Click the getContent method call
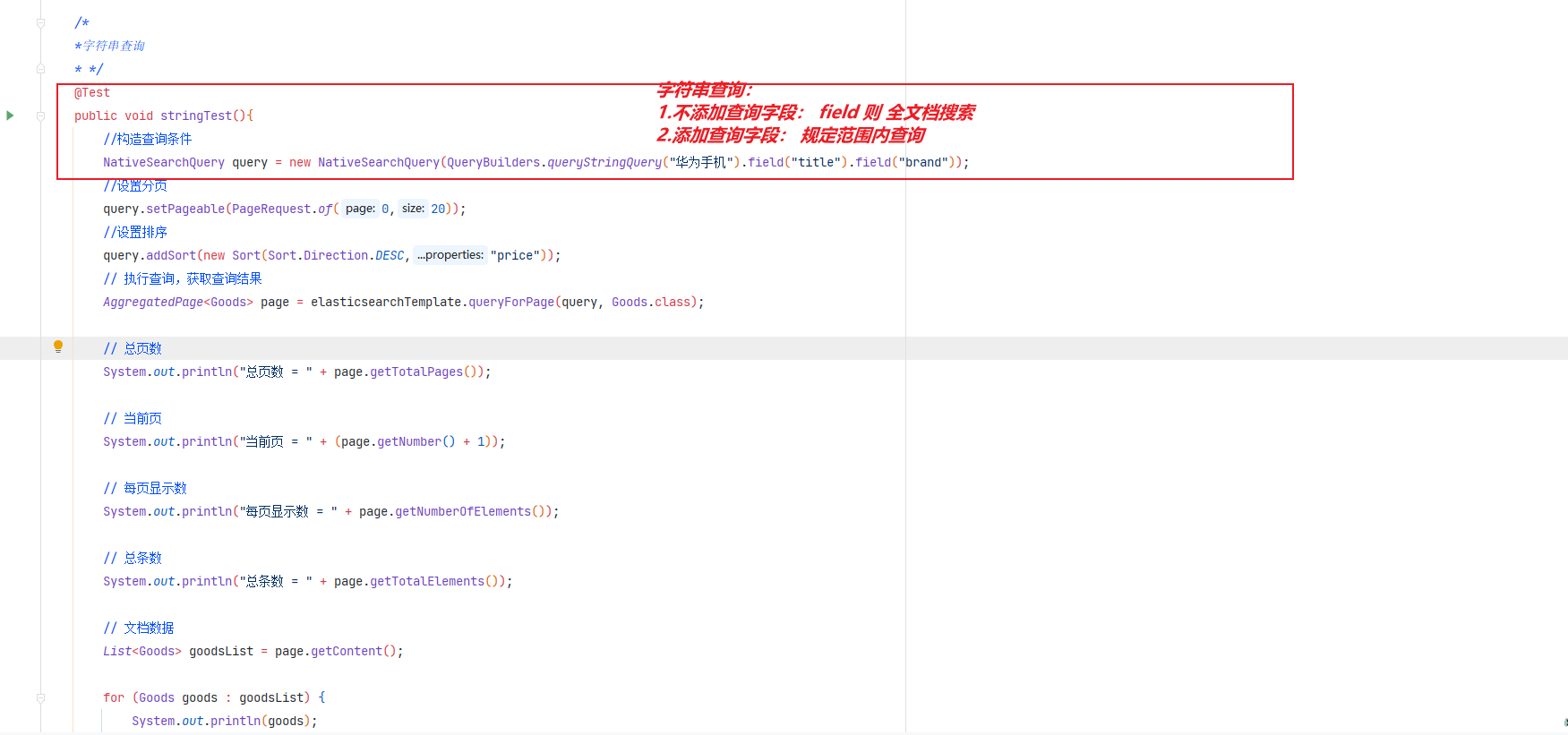Viewport: 1568px width, 735px height. click(347, 651)
